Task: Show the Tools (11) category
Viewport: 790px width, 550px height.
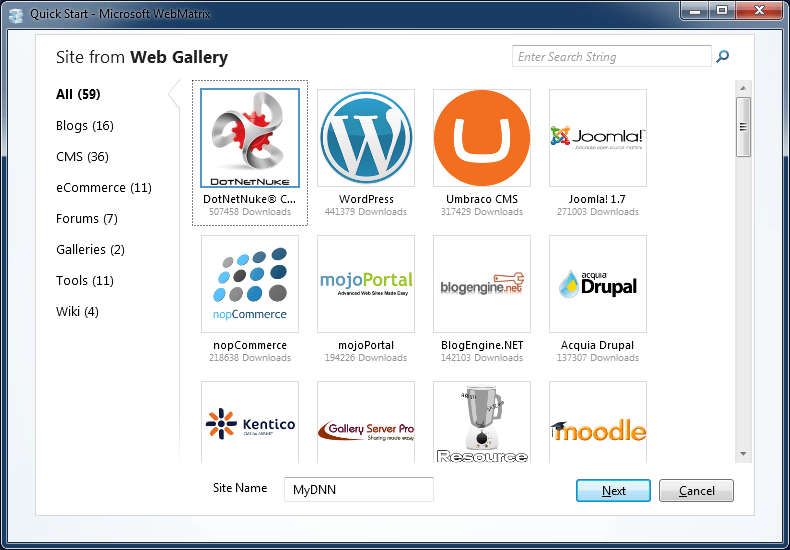Action: [85, 281]
